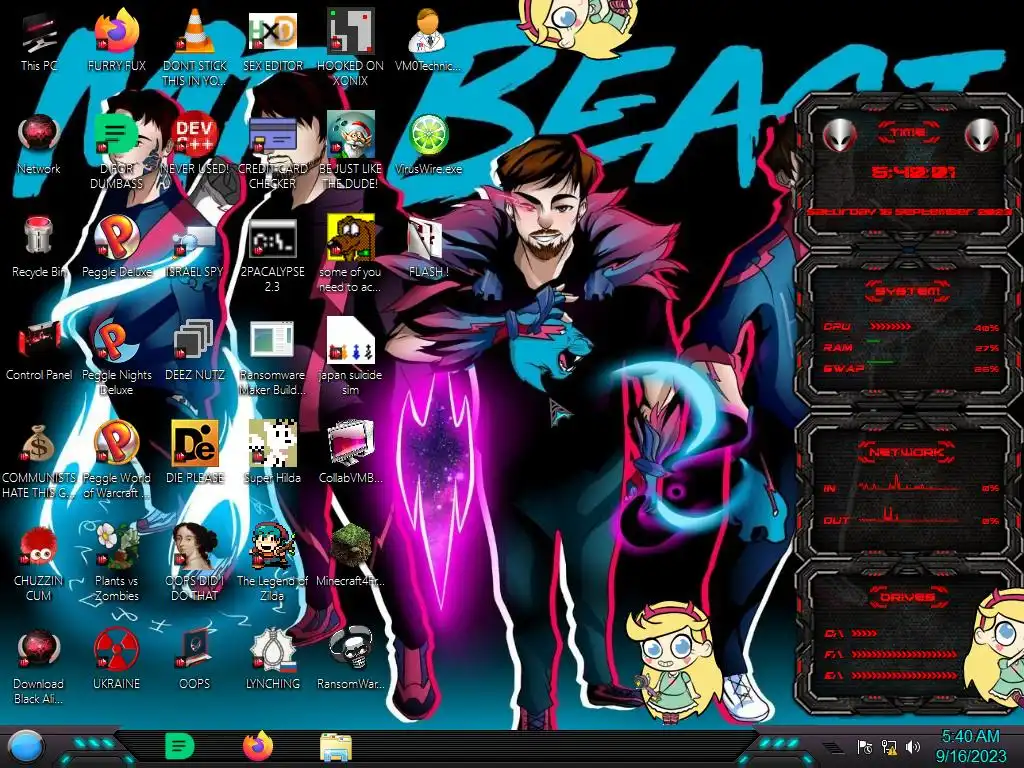The image size is (1024, 768).
Task: Open the taskbar clock showing 5:40 AM
Action: (x=970, y=746)
